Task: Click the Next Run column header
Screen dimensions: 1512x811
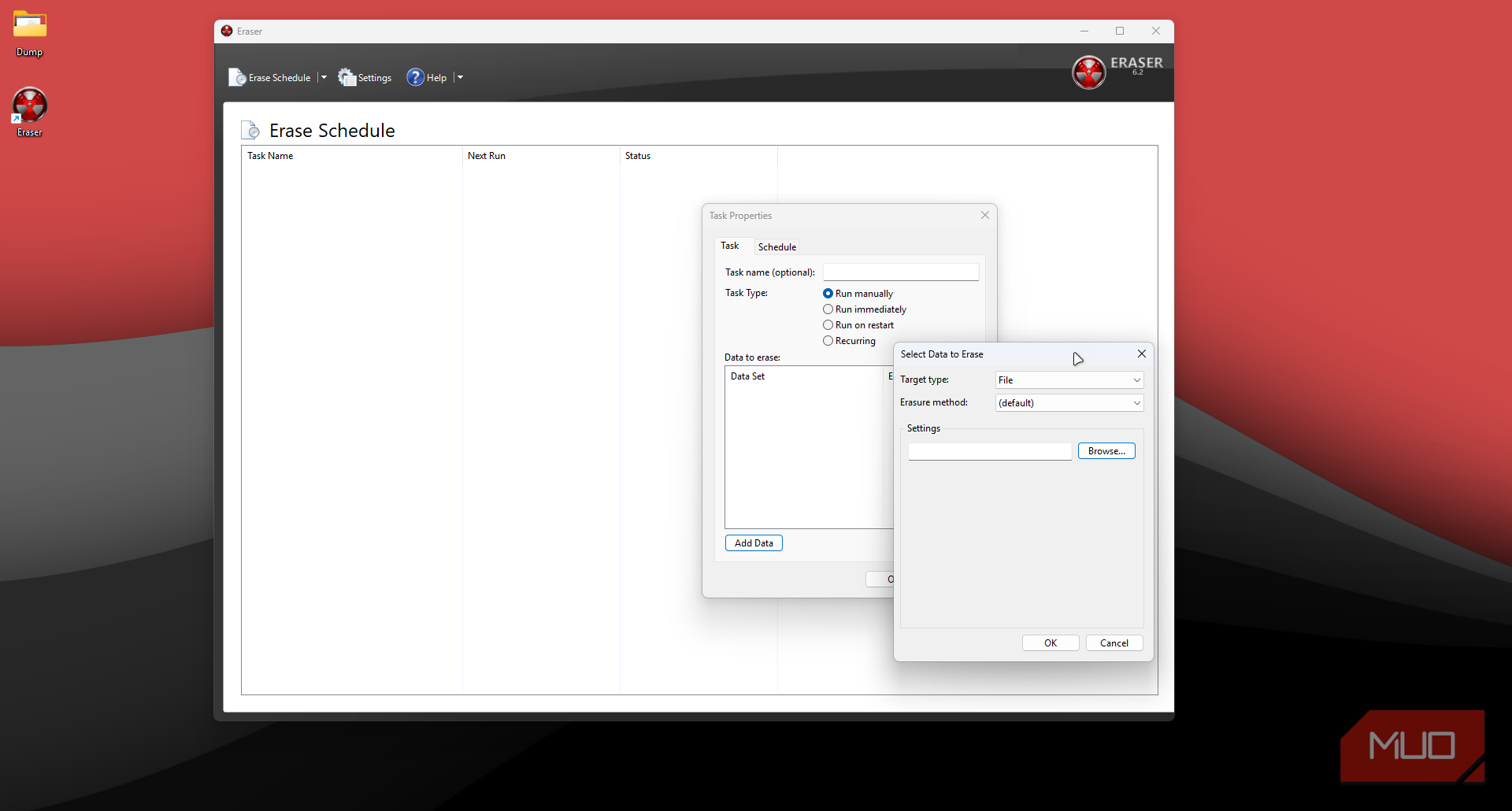Action: tap(541, 156)
